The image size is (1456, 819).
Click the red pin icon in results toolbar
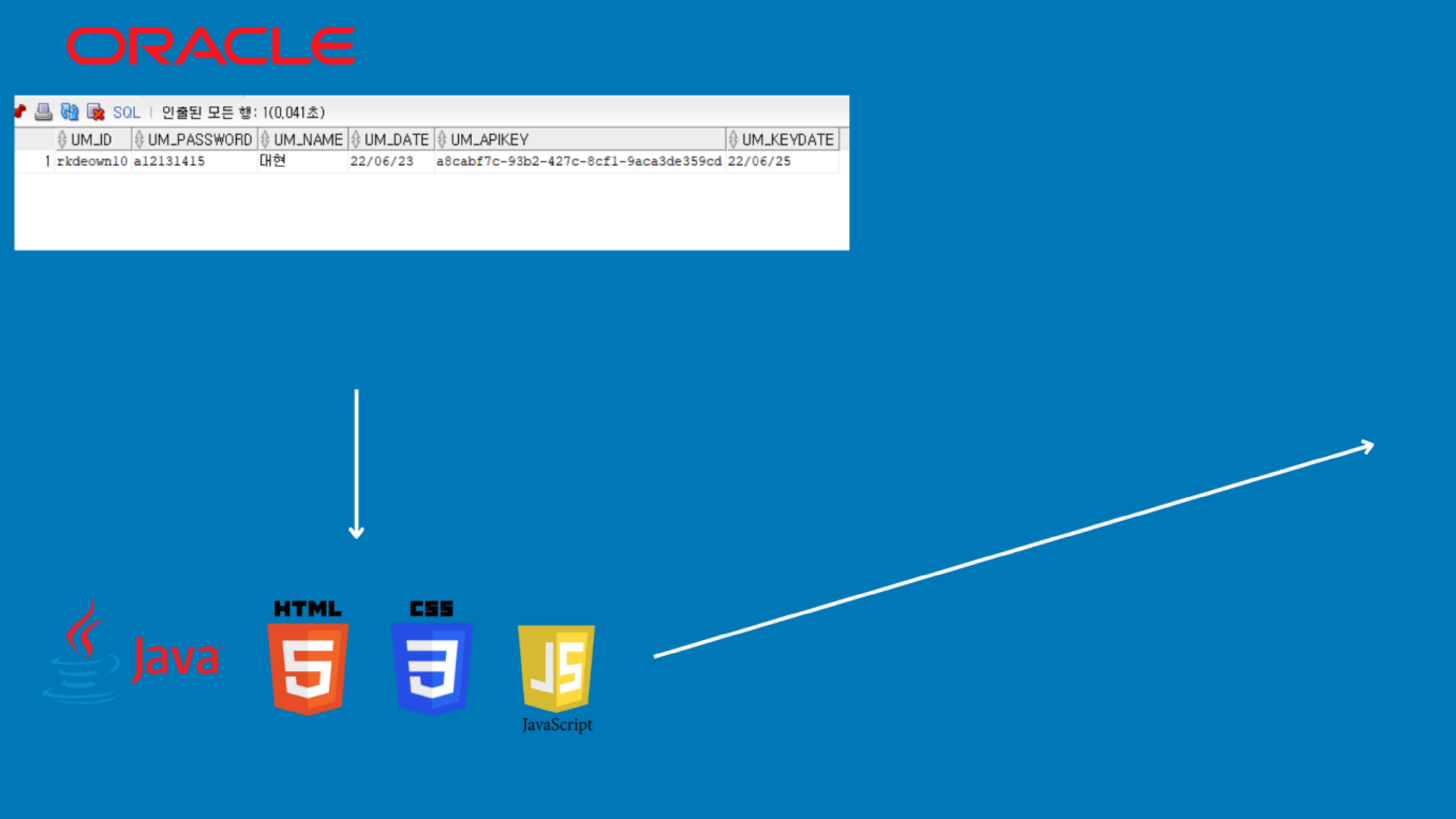(x=20, y=111)
